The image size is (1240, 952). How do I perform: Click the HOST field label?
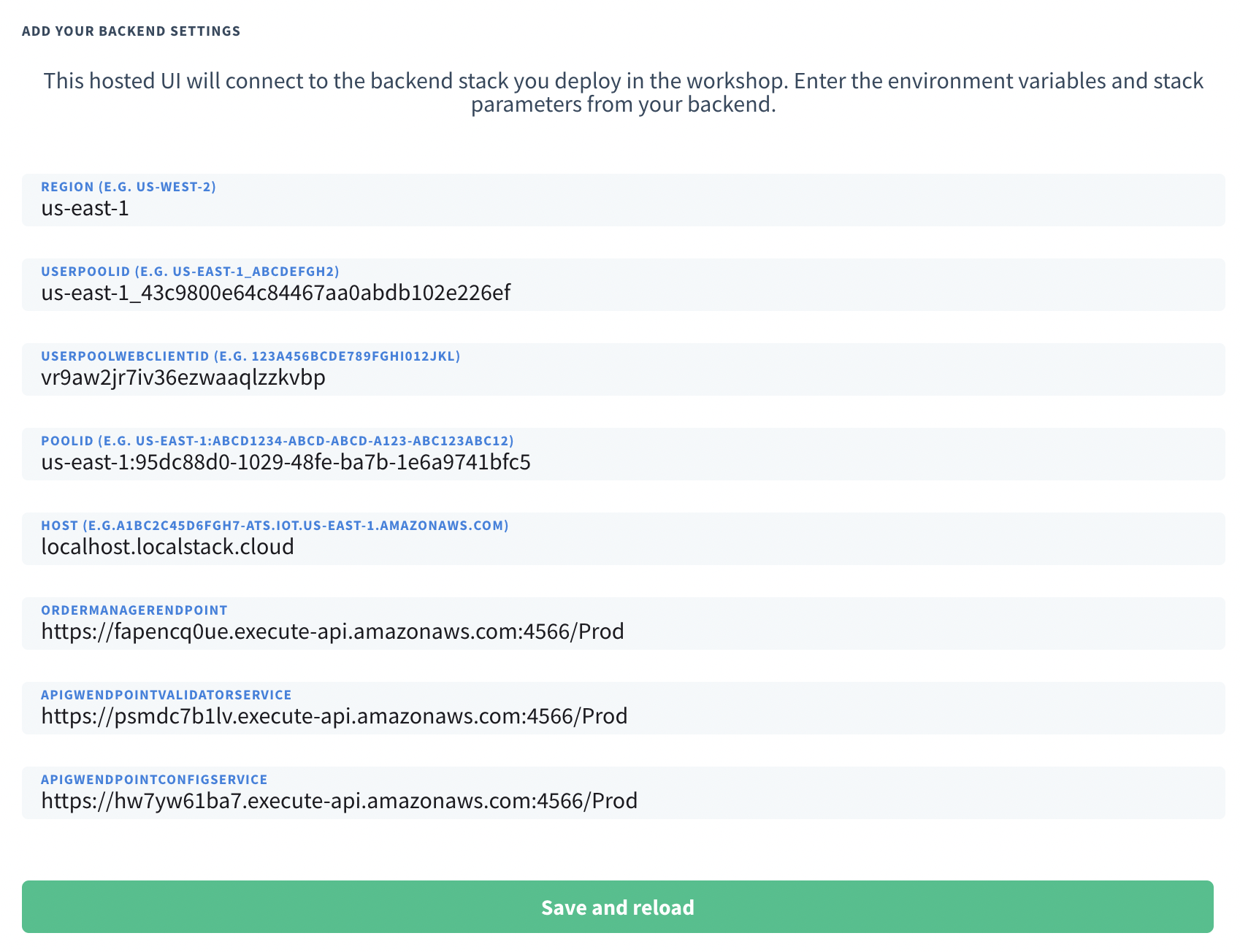pyautogui.click(x=275, y=525)
